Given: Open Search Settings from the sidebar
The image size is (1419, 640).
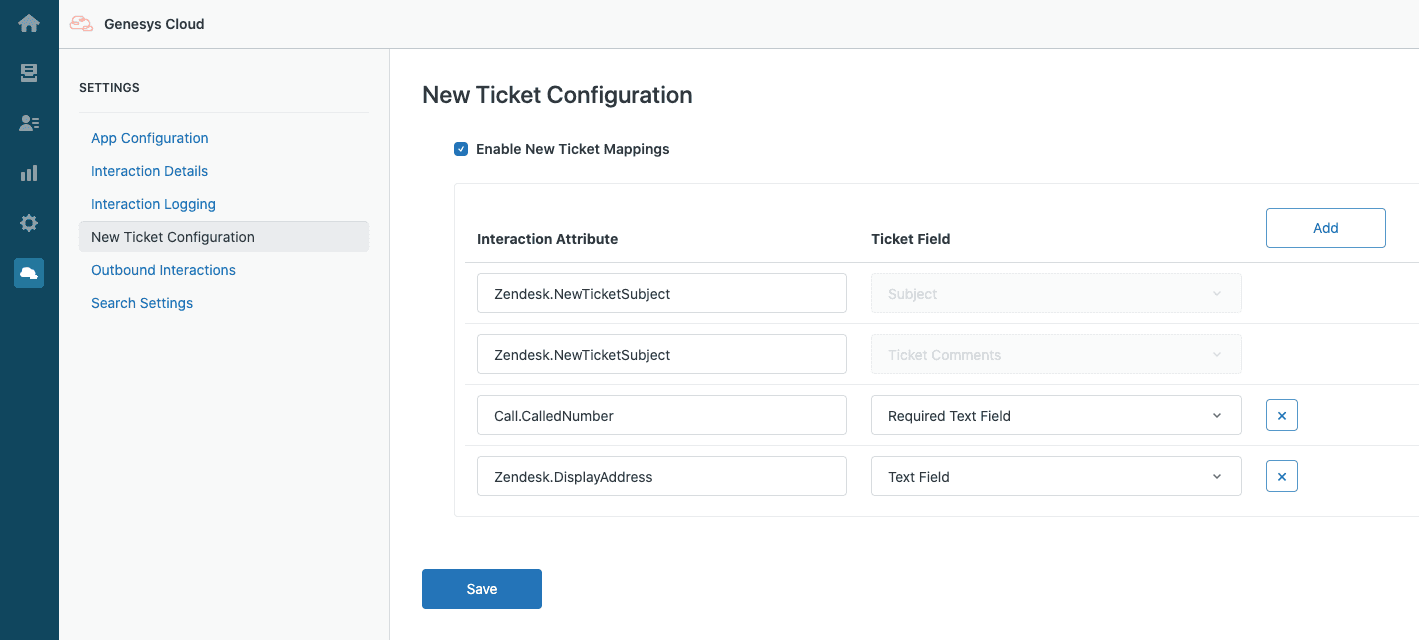Looking at the screenshot, I should coord(141,302).
